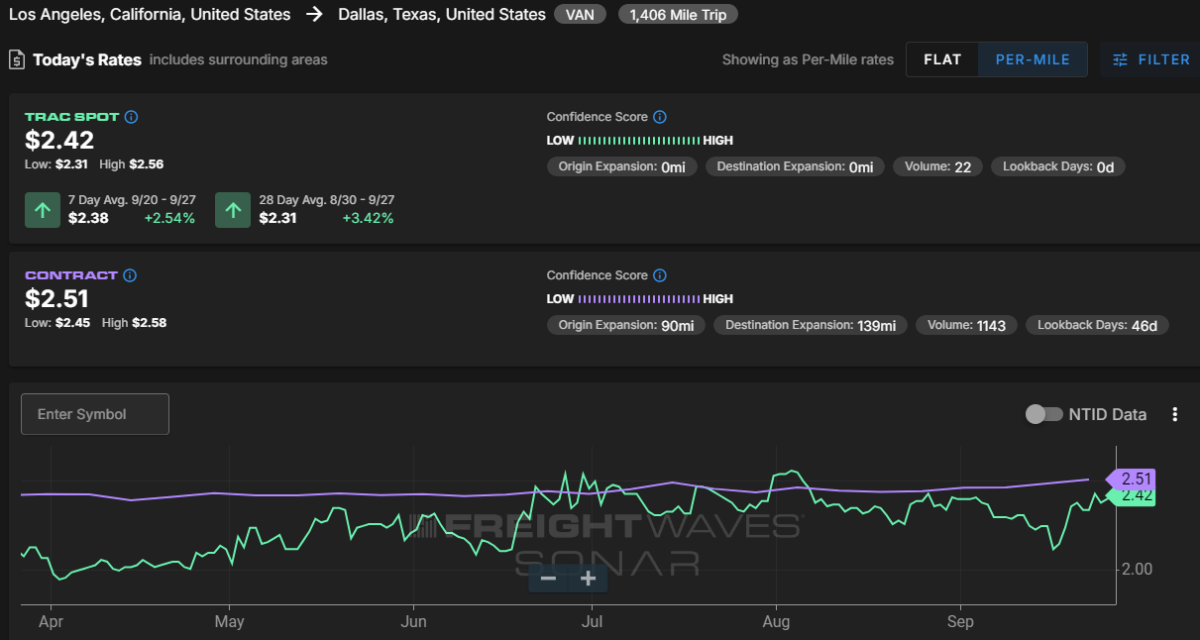Switch rates display to FLAT
The image size is (1200, 640).
[x=942, y=60]
